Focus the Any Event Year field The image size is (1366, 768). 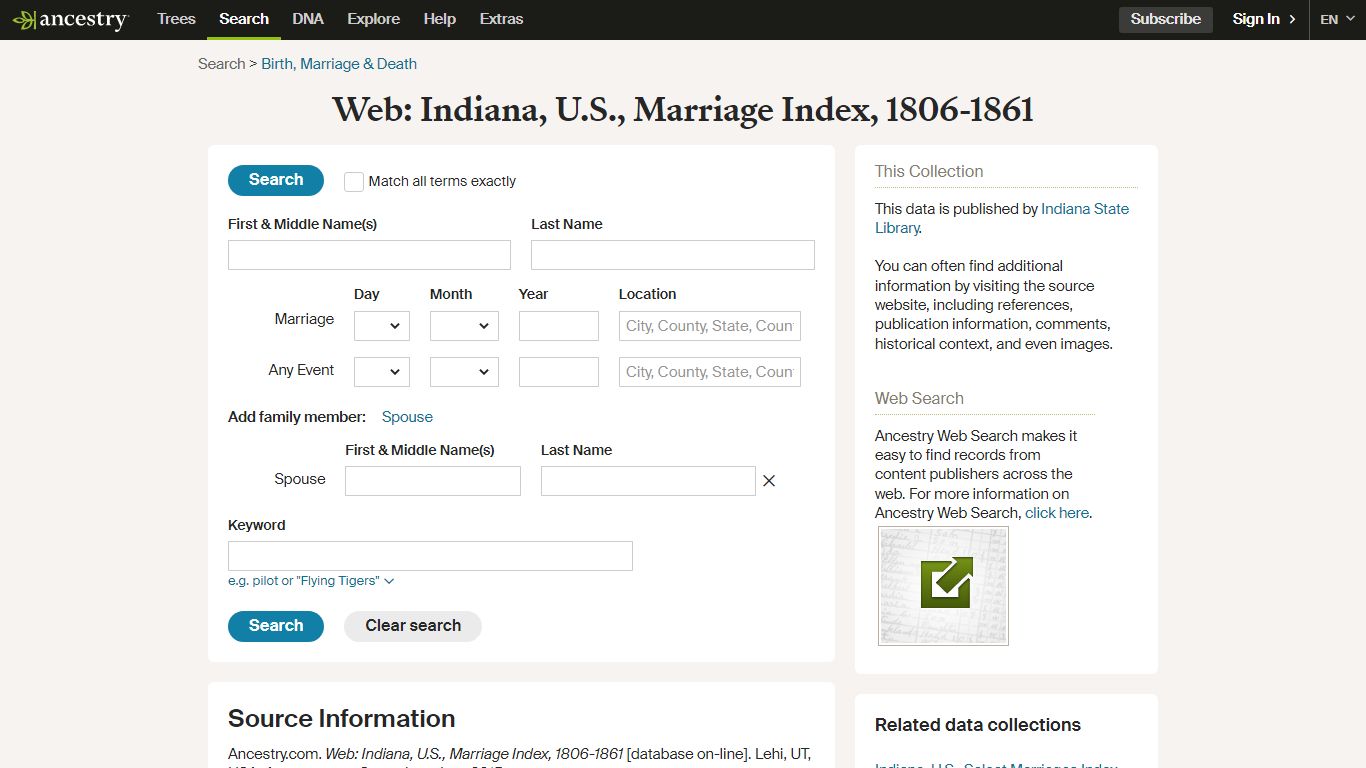click(x=559, y=372)
